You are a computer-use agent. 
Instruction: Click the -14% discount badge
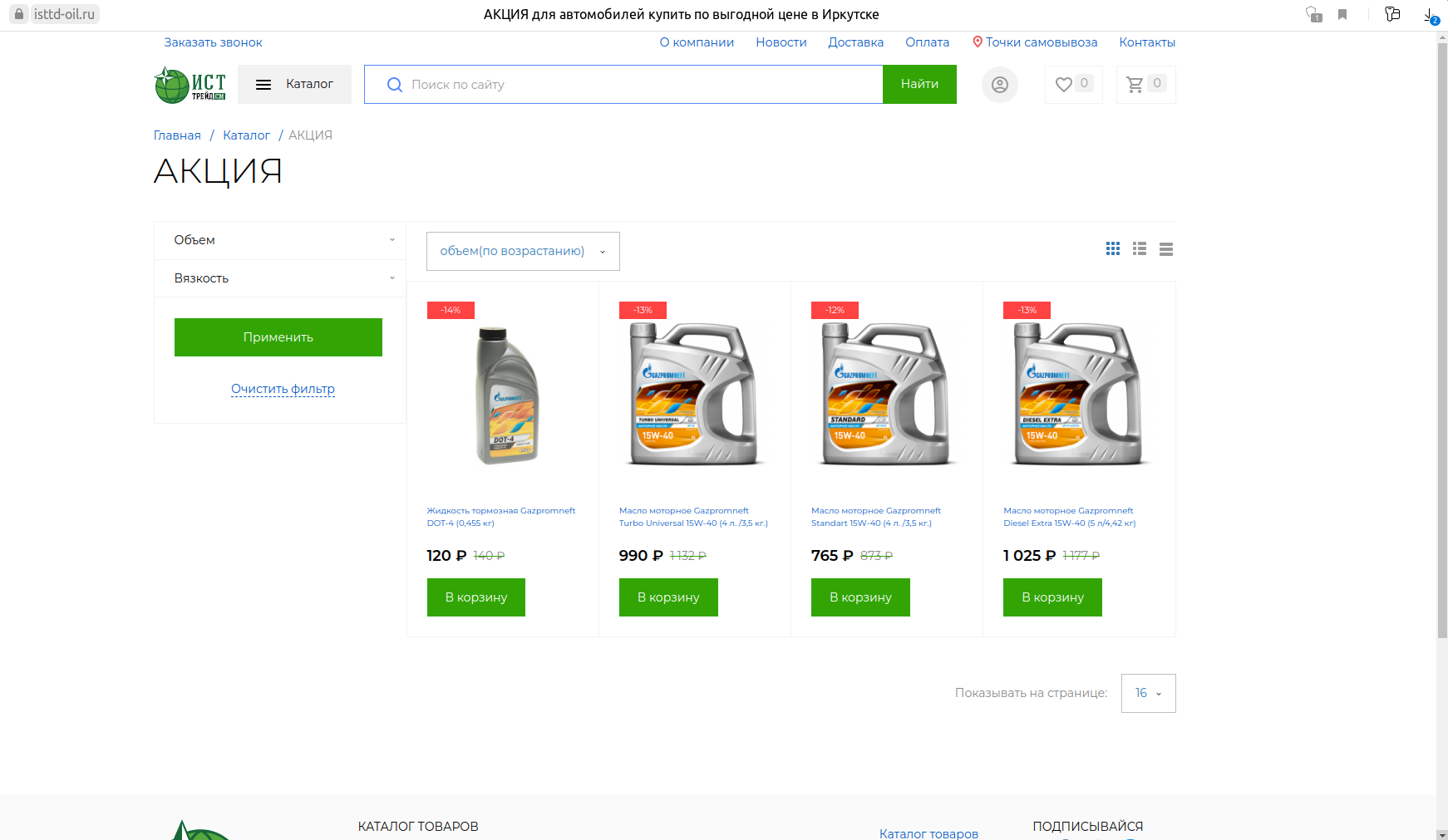[451, 310]
